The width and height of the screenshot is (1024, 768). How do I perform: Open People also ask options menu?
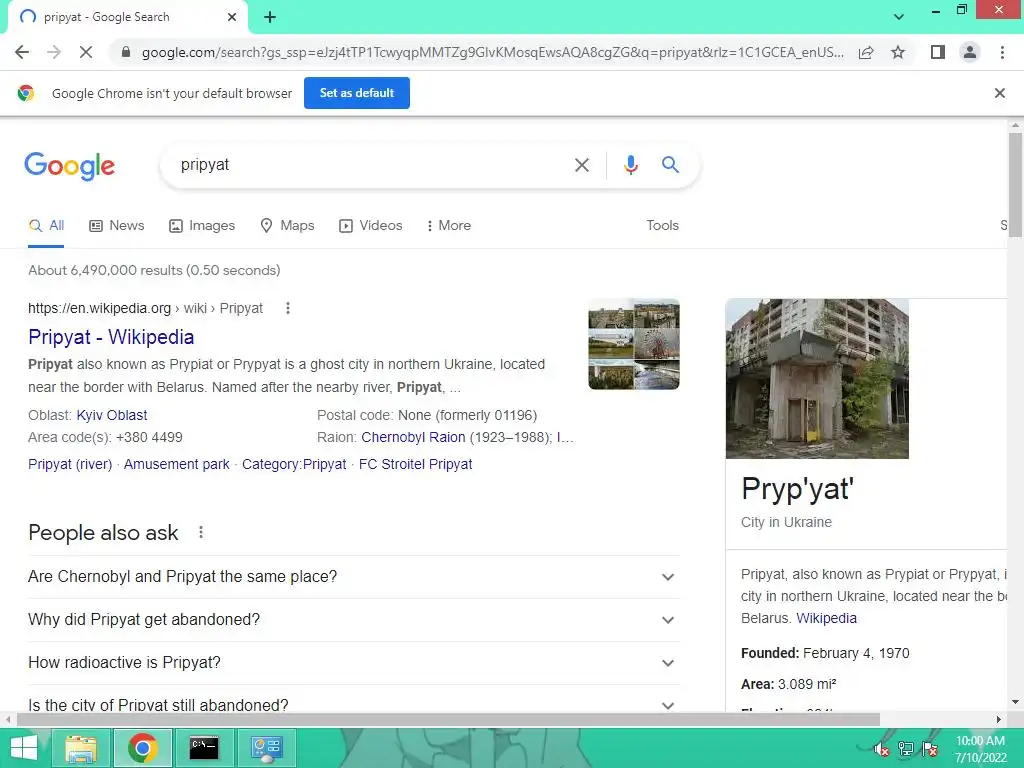coord(201,532)
